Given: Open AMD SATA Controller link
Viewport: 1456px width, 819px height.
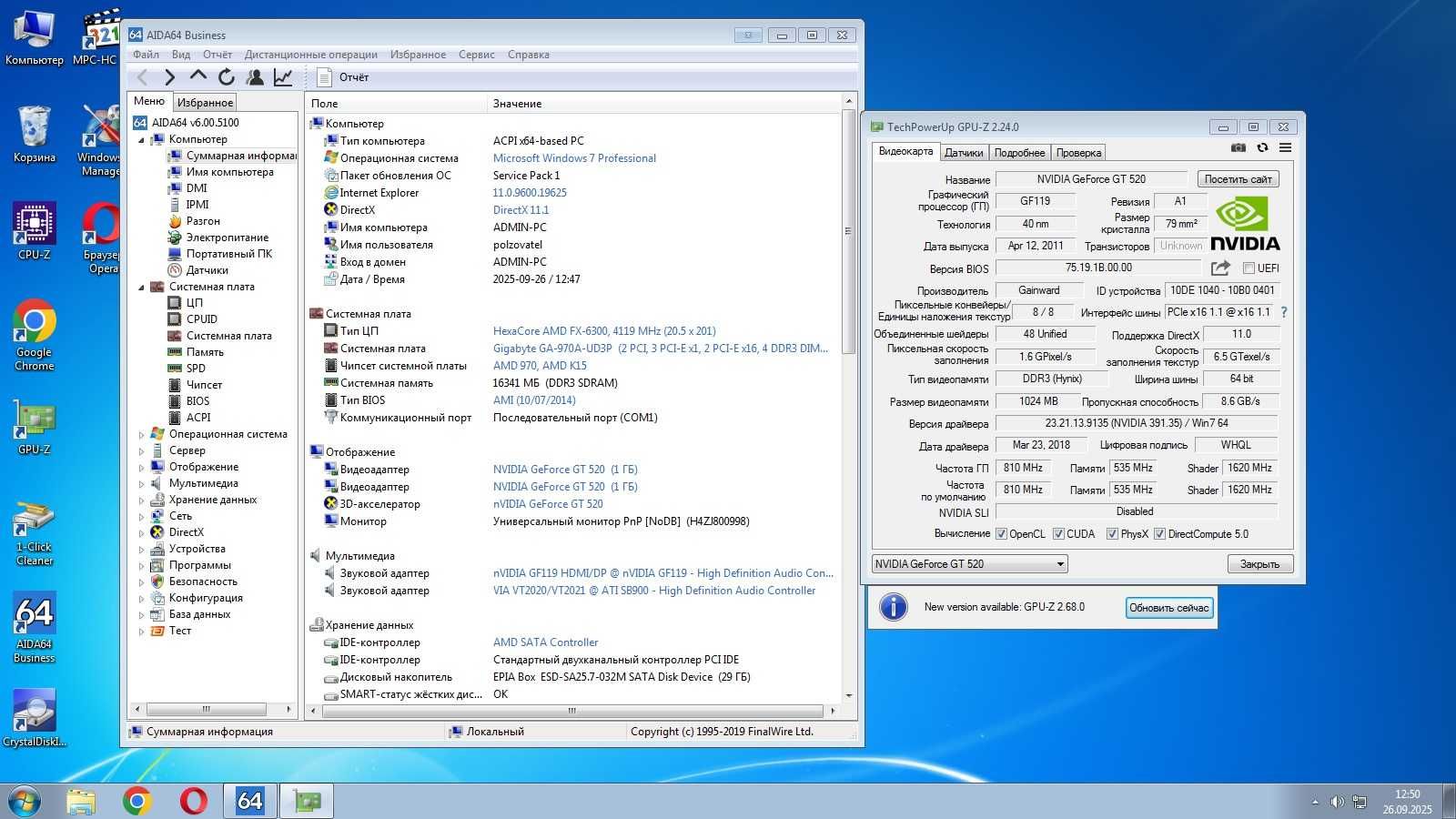Looking at the screenshot, I should [x=545, y=642].
